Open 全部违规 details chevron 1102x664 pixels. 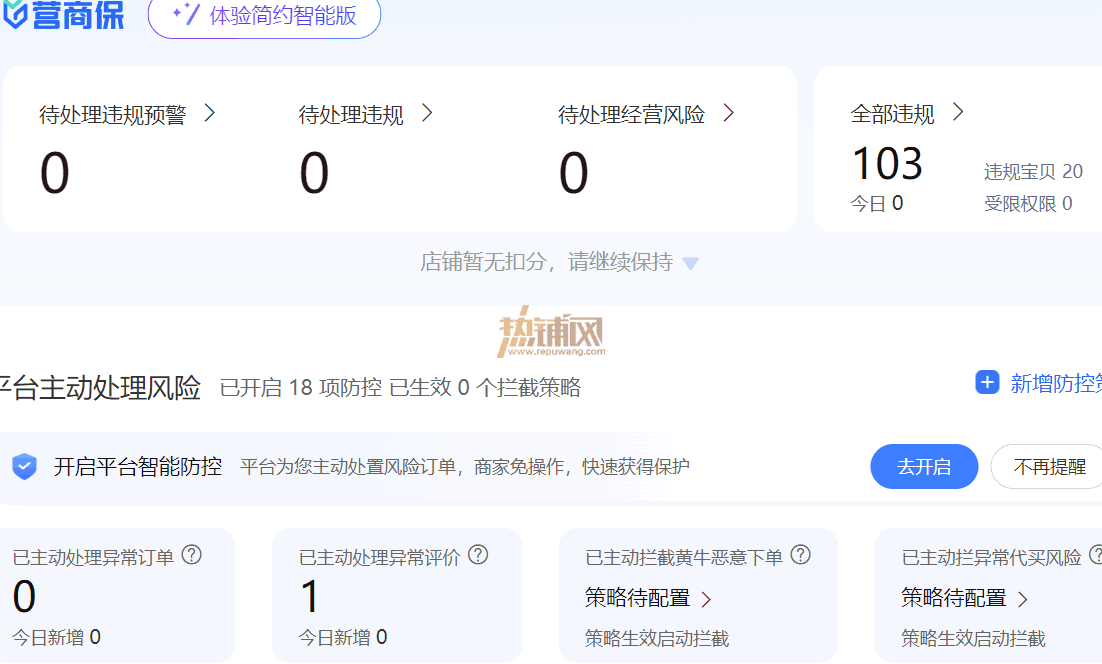(x=958, y=112)
